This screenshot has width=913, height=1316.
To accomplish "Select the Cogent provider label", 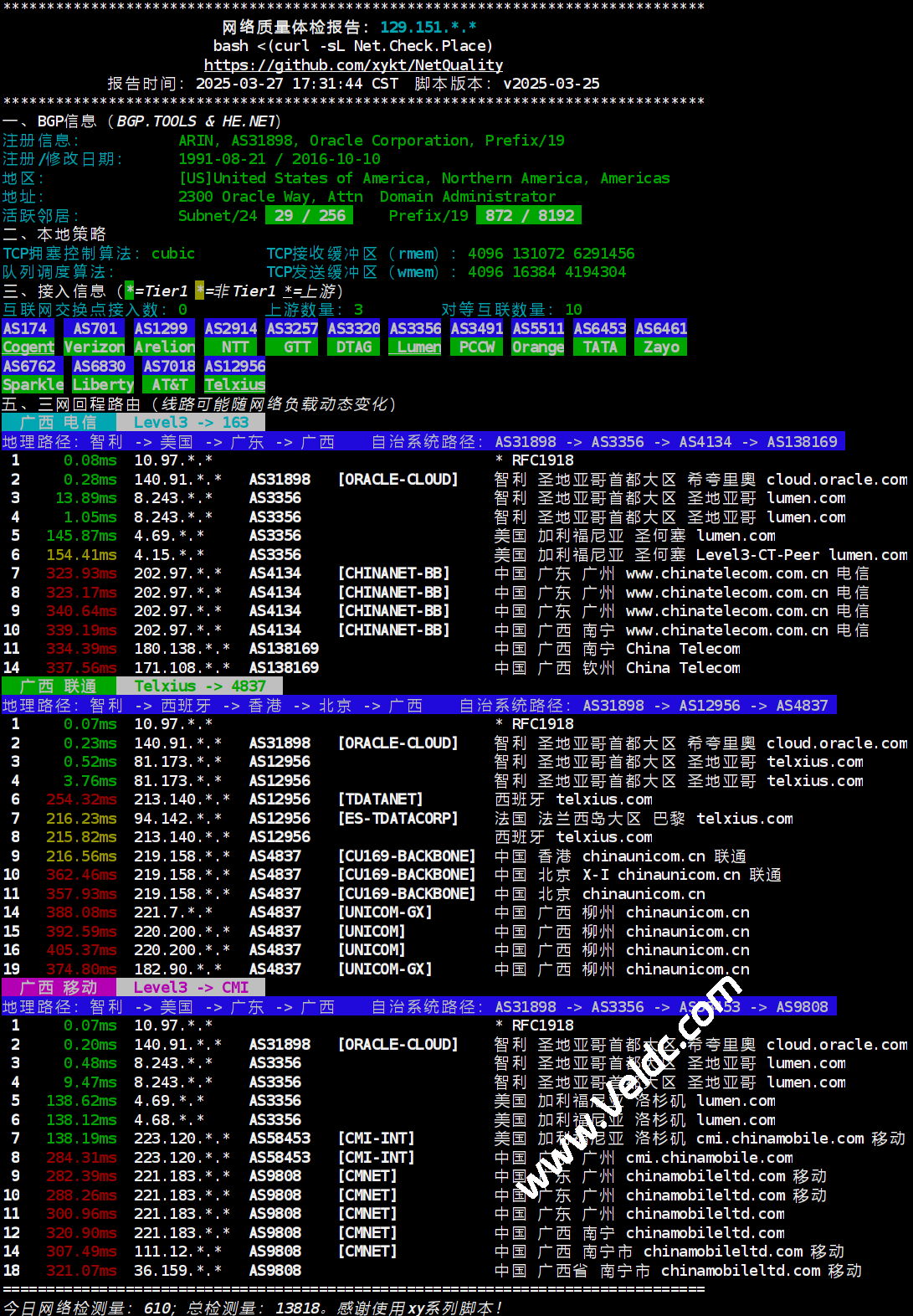I will pyautogui.click(x=28, y=347).
